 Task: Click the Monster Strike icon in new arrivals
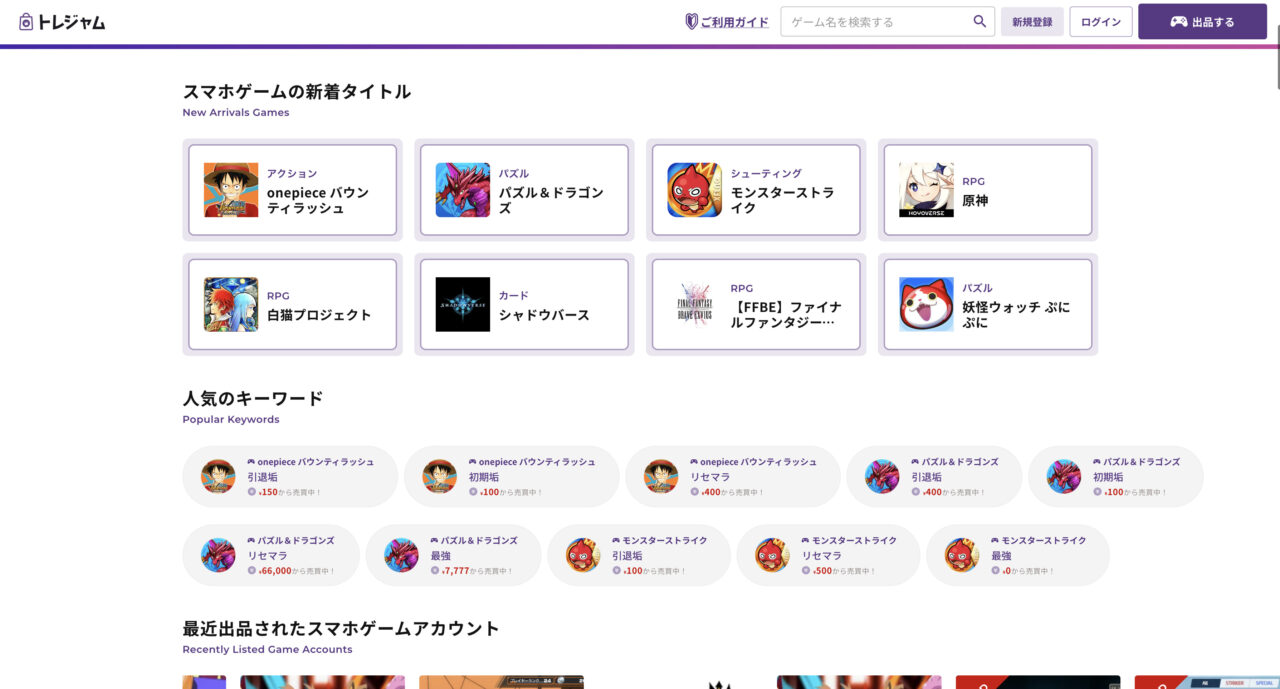pos(695,190)
